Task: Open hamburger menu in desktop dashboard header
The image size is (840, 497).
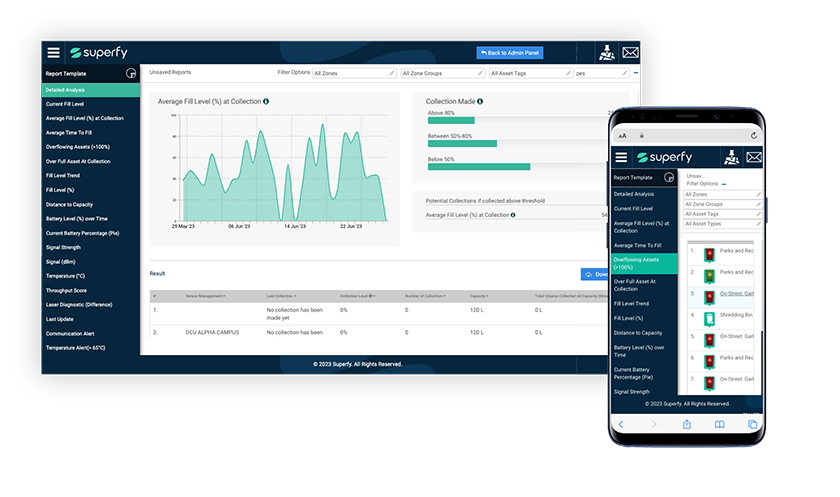Action: pos(53,52)
